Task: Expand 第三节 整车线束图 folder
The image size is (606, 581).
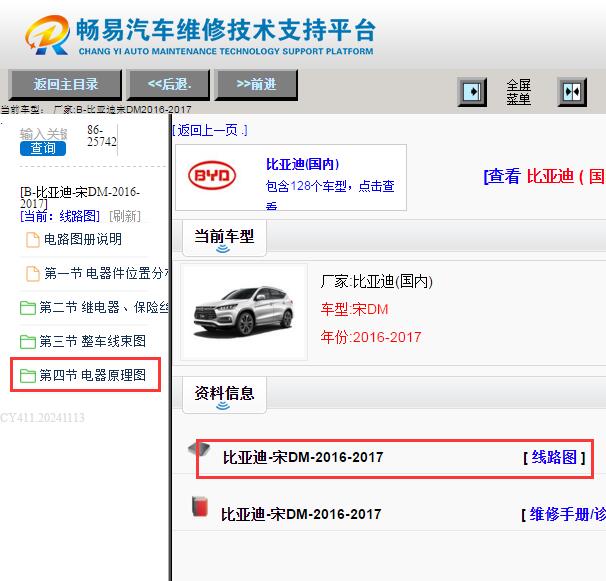Action: click(92, 341)
